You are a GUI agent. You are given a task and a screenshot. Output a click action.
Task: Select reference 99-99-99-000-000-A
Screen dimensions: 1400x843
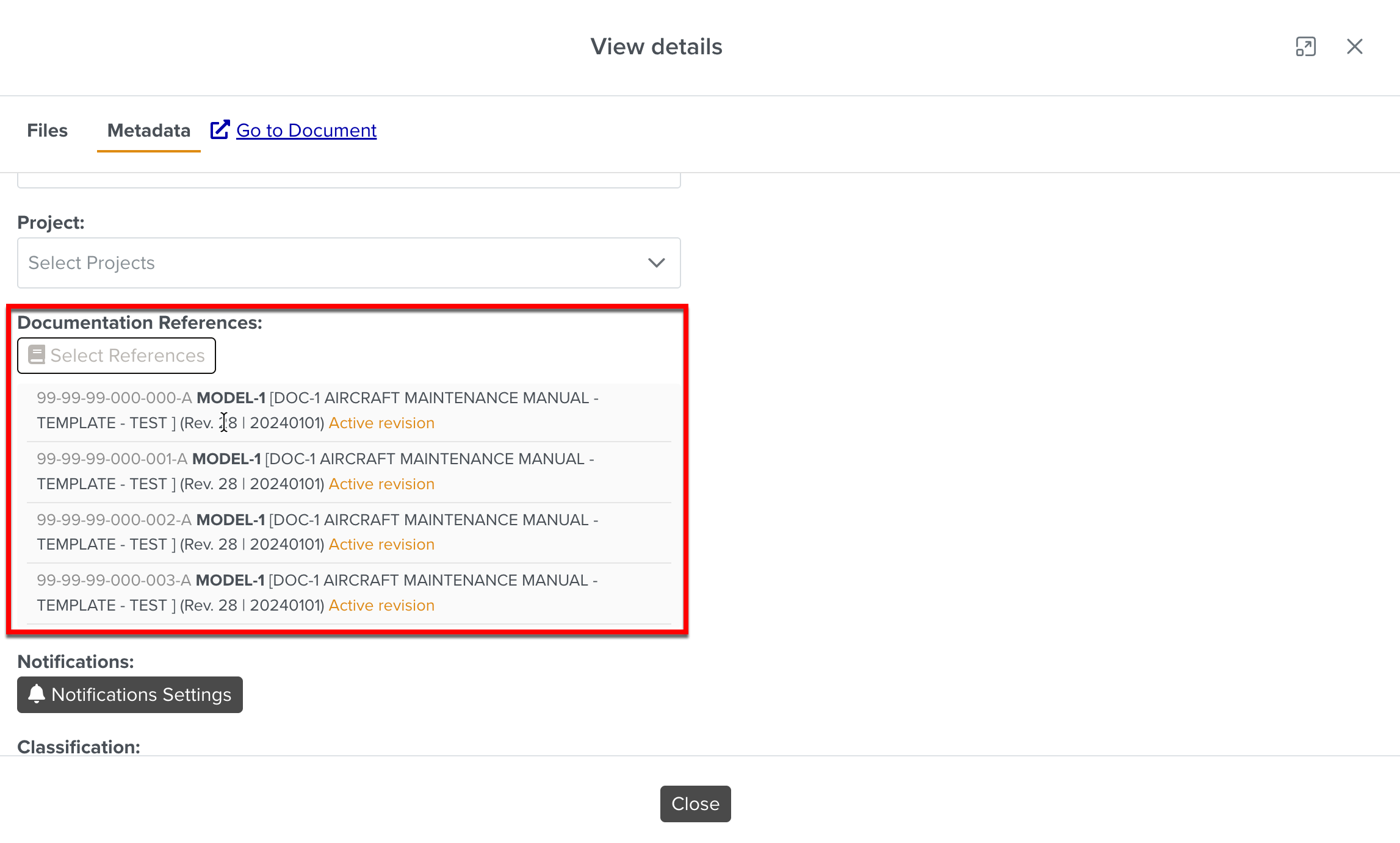coord(349,411)
